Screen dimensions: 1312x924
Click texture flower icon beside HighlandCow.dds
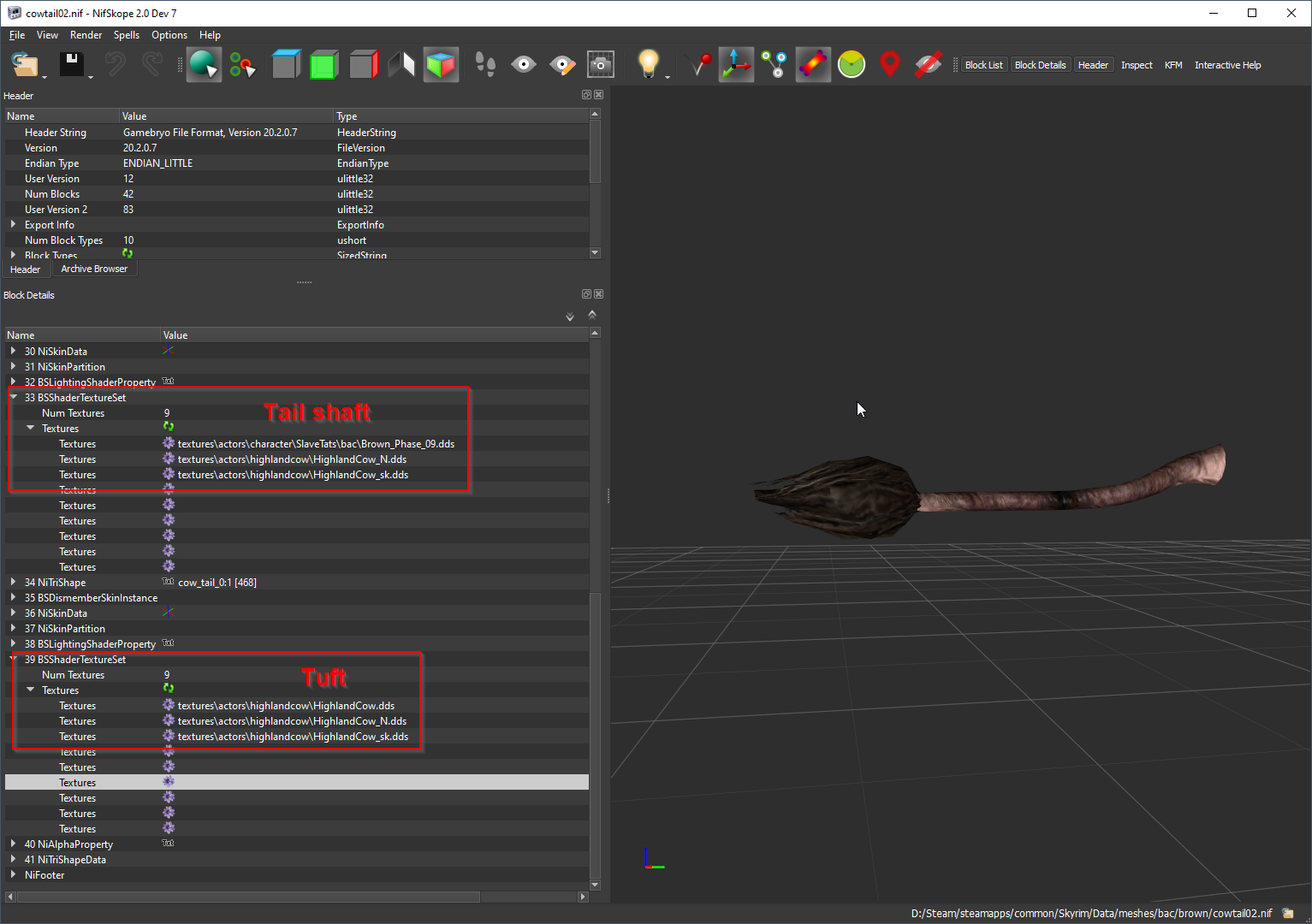[169, 705]
